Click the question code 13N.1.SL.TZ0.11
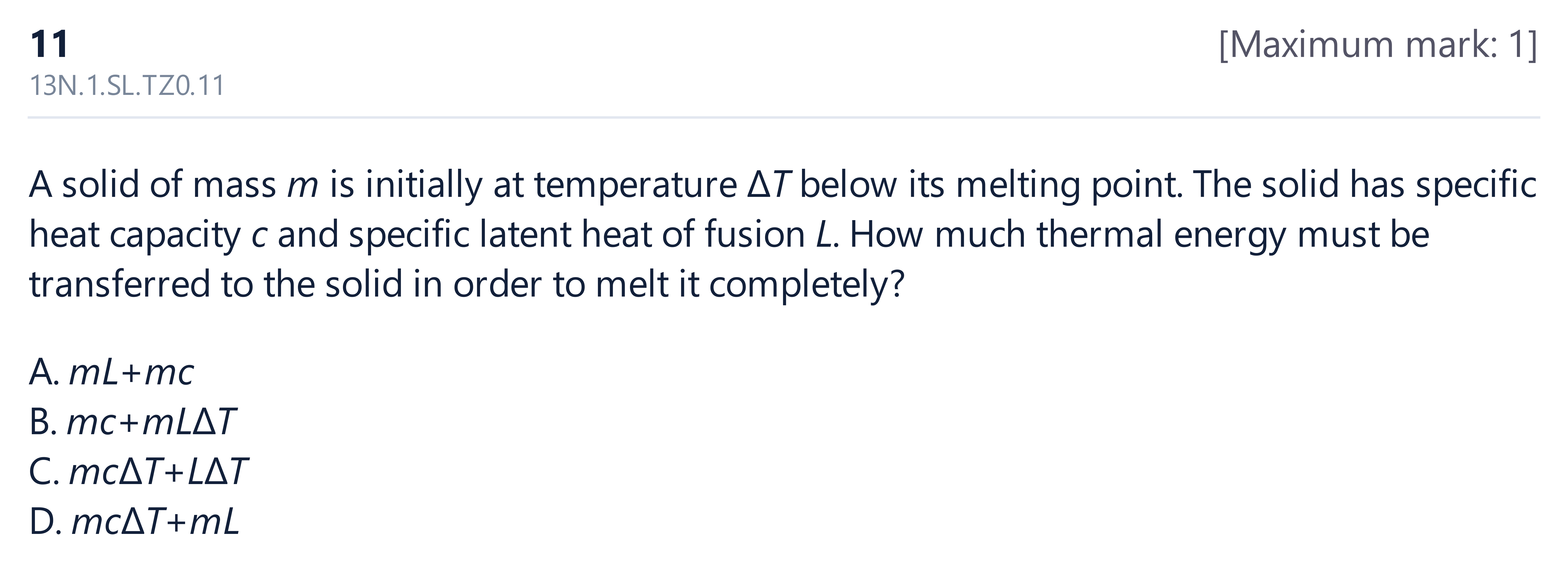This screenshot has height=563, width=1568. (x=127, y=86)
